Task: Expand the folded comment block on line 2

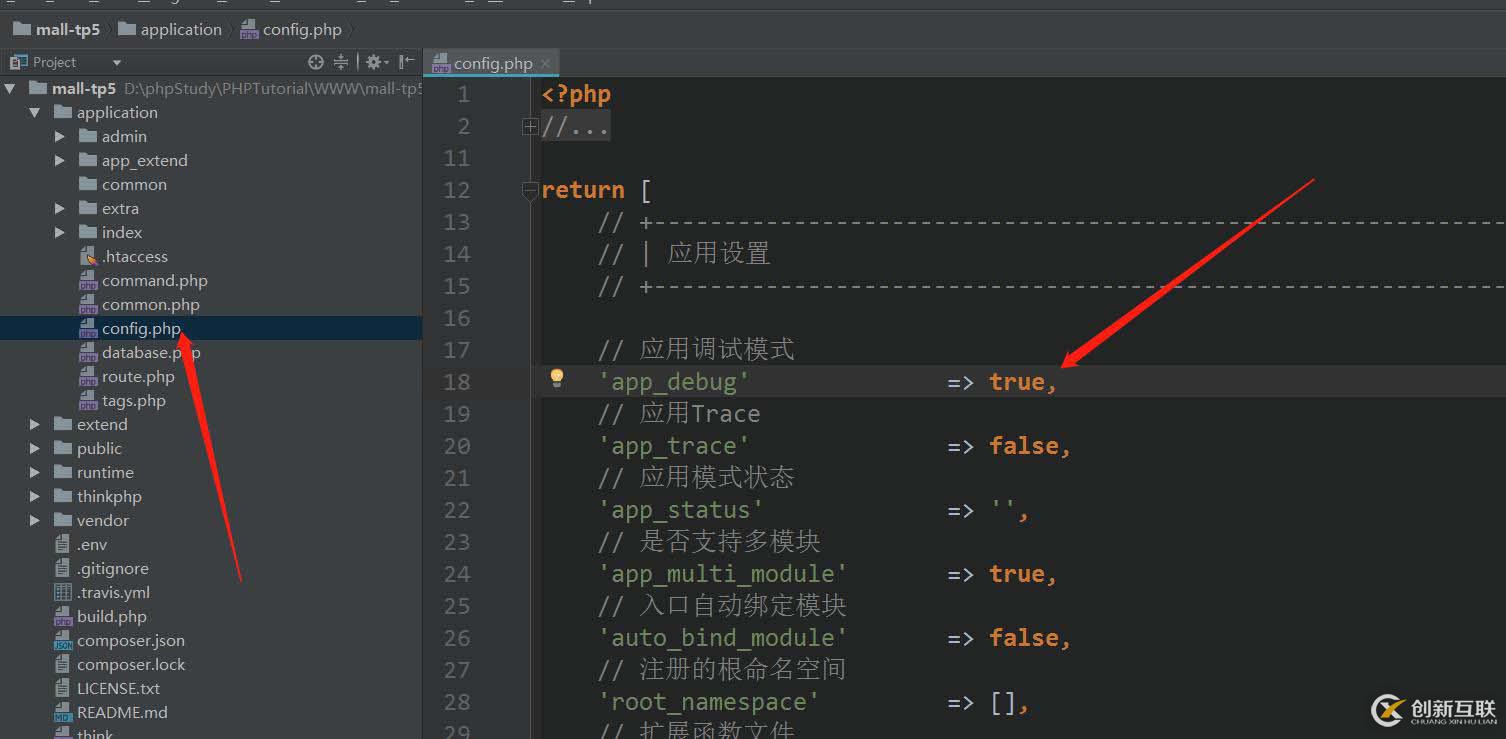Action: pos(530,126)
